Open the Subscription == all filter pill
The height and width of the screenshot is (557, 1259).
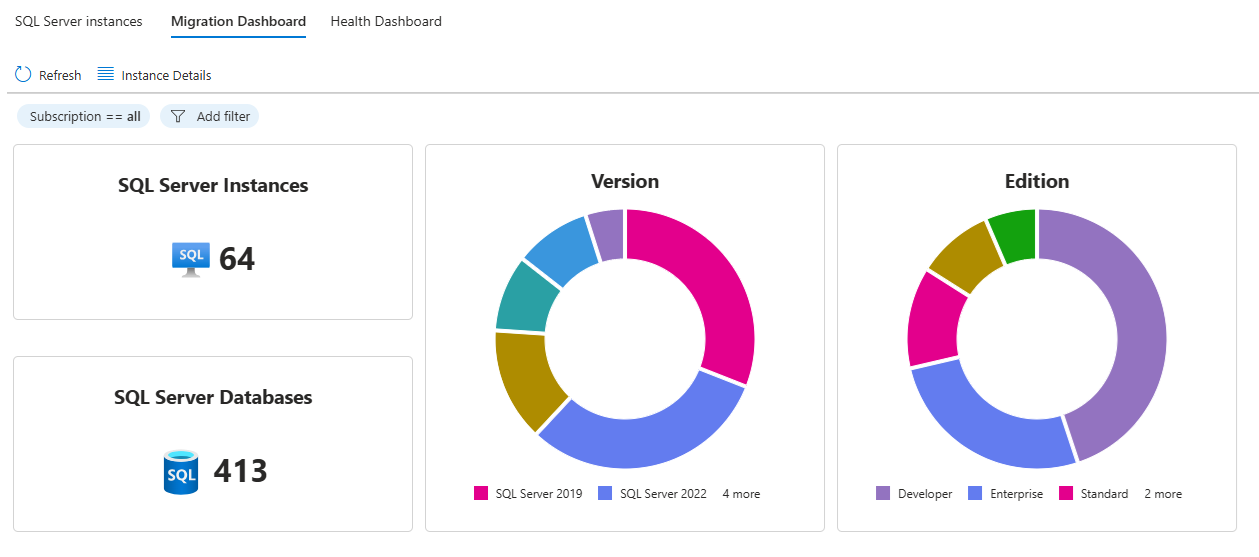point(84,116)
